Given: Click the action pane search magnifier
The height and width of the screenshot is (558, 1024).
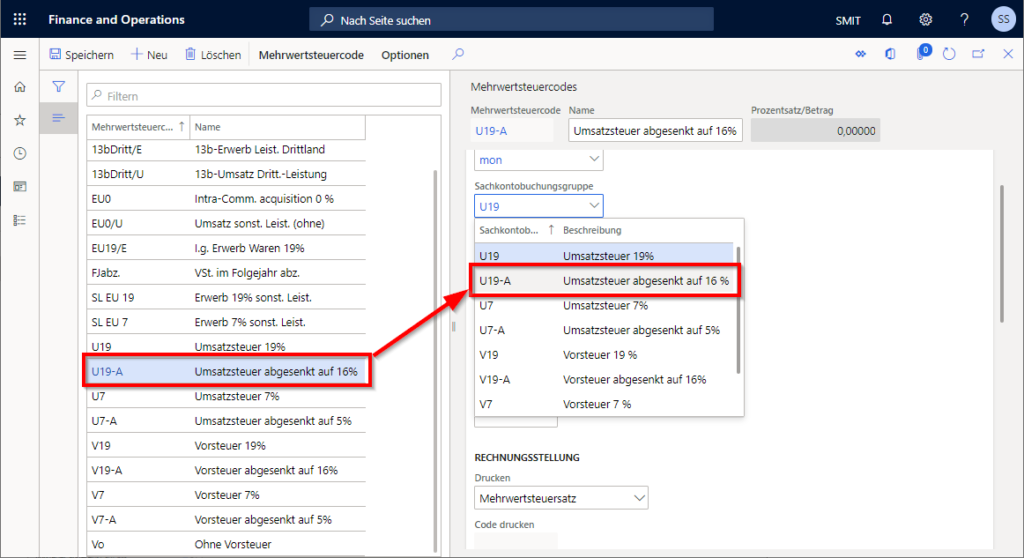Looking at the screenshot, I should click(458, 54).
